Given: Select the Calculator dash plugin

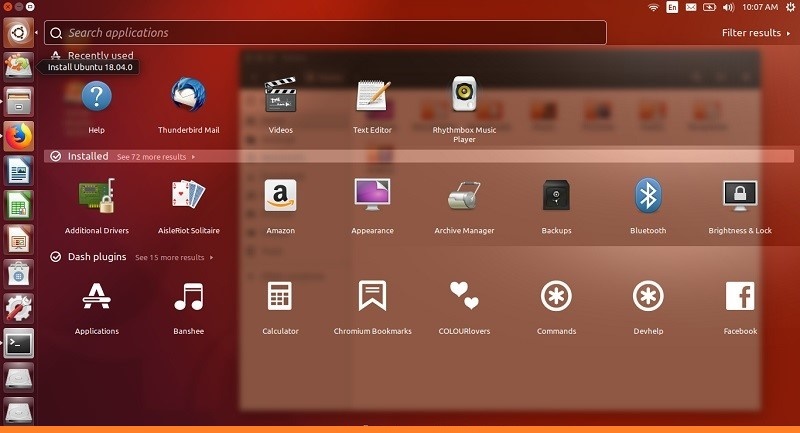Looking at the screenshot, I should (280, 296).
